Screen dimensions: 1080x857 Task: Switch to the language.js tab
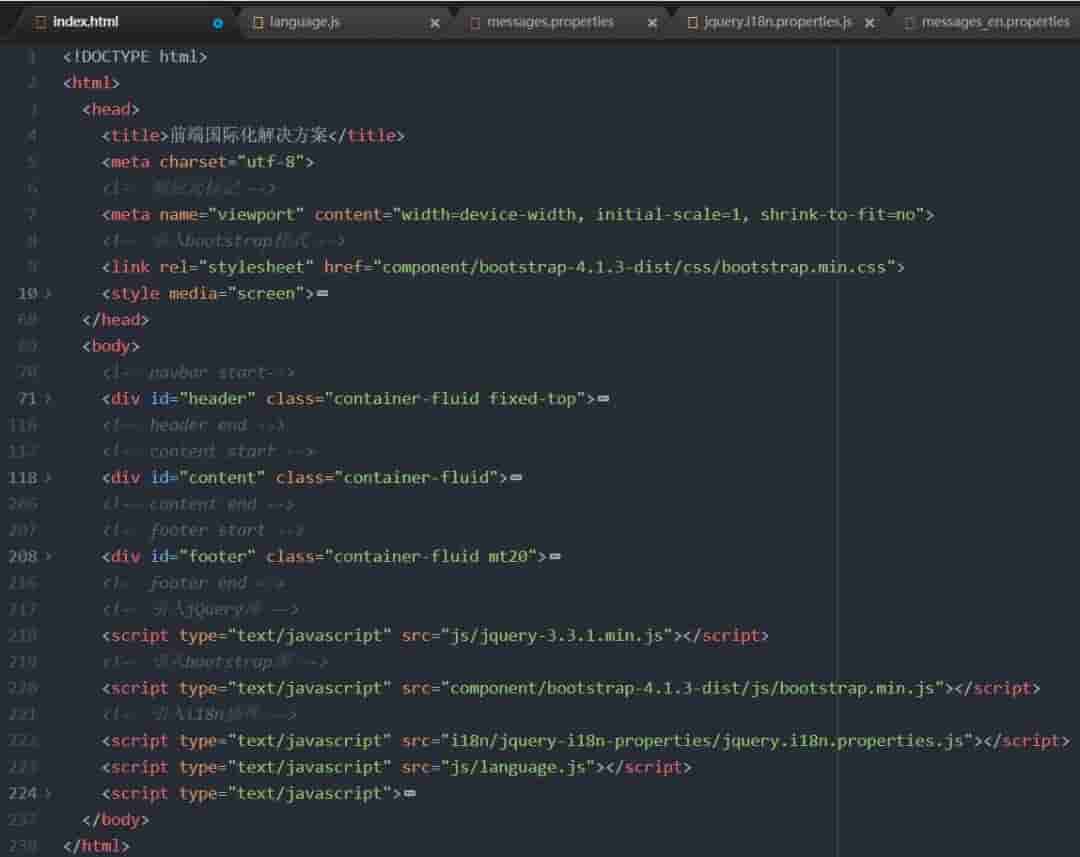[x=304, y=22]
